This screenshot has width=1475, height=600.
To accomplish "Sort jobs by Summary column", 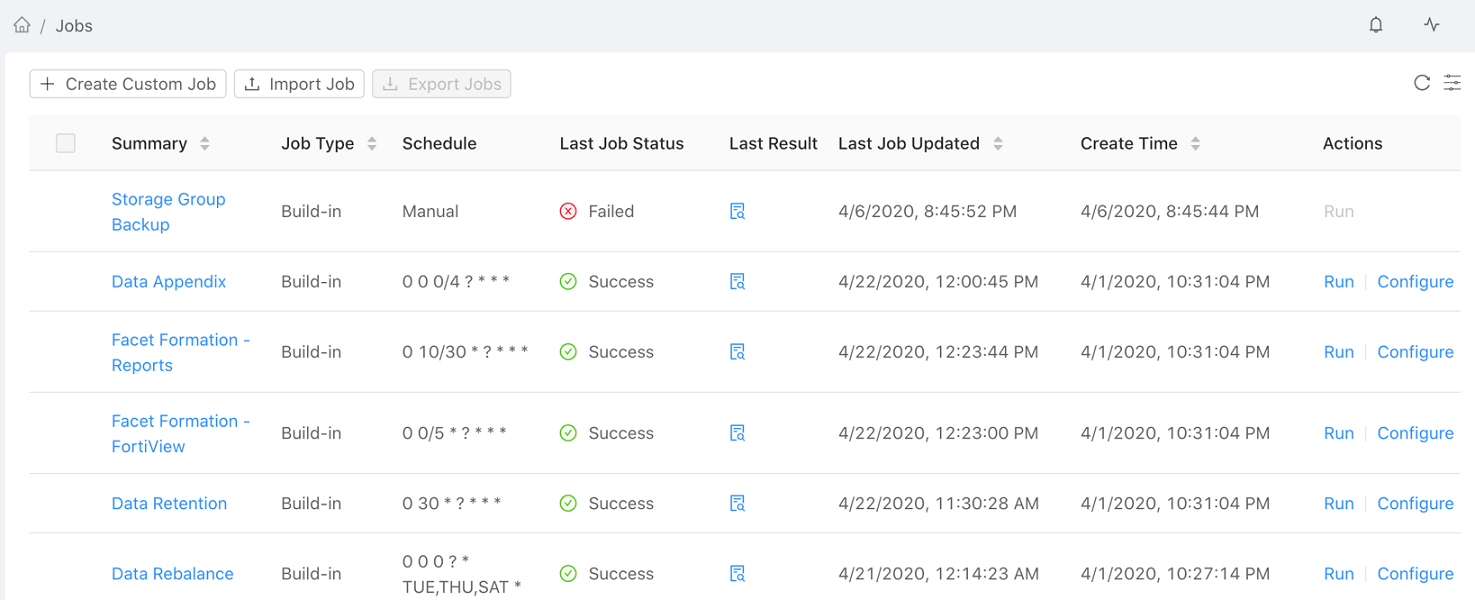I will coord(205,144).
